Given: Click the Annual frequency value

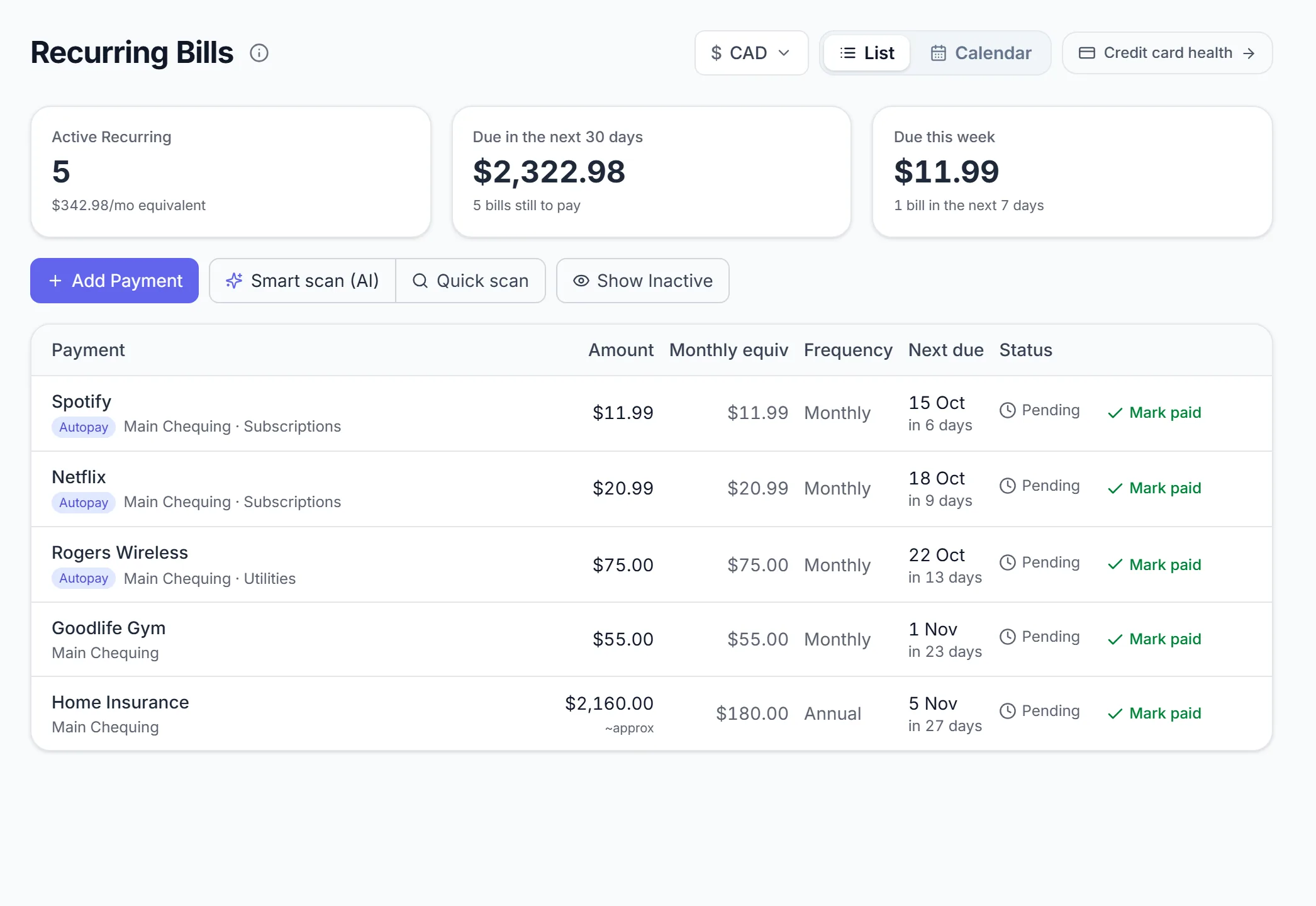Looking at the screenshot, I should (x=833, y=713).
